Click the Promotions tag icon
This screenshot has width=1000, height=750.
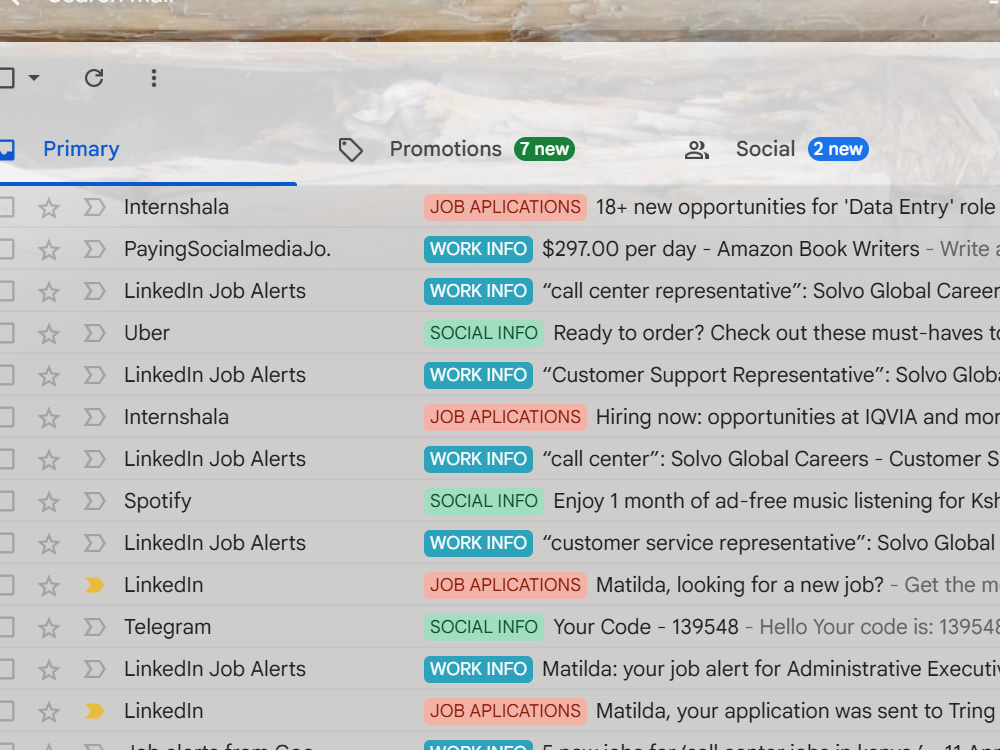click(x=350, y=150)
